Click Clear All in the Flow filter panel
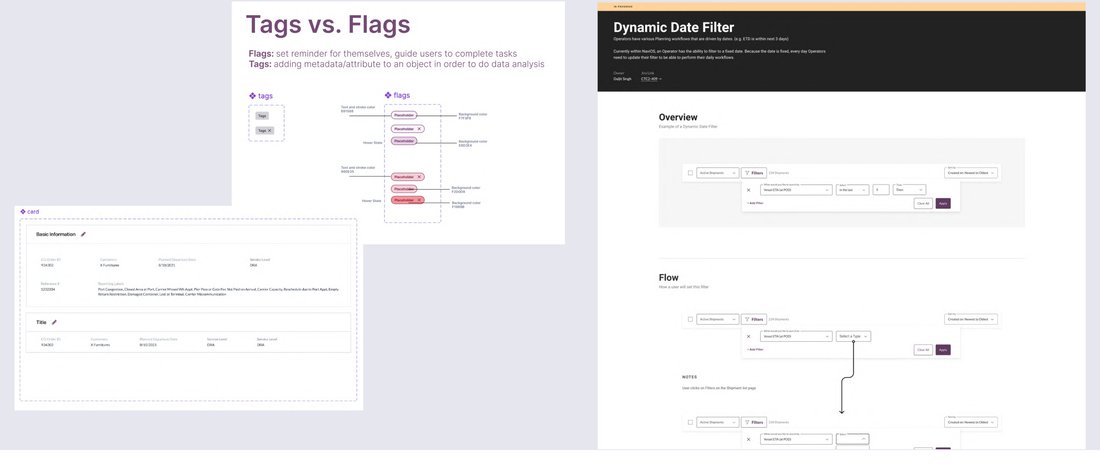1100x464 pixels. [923, 350]
